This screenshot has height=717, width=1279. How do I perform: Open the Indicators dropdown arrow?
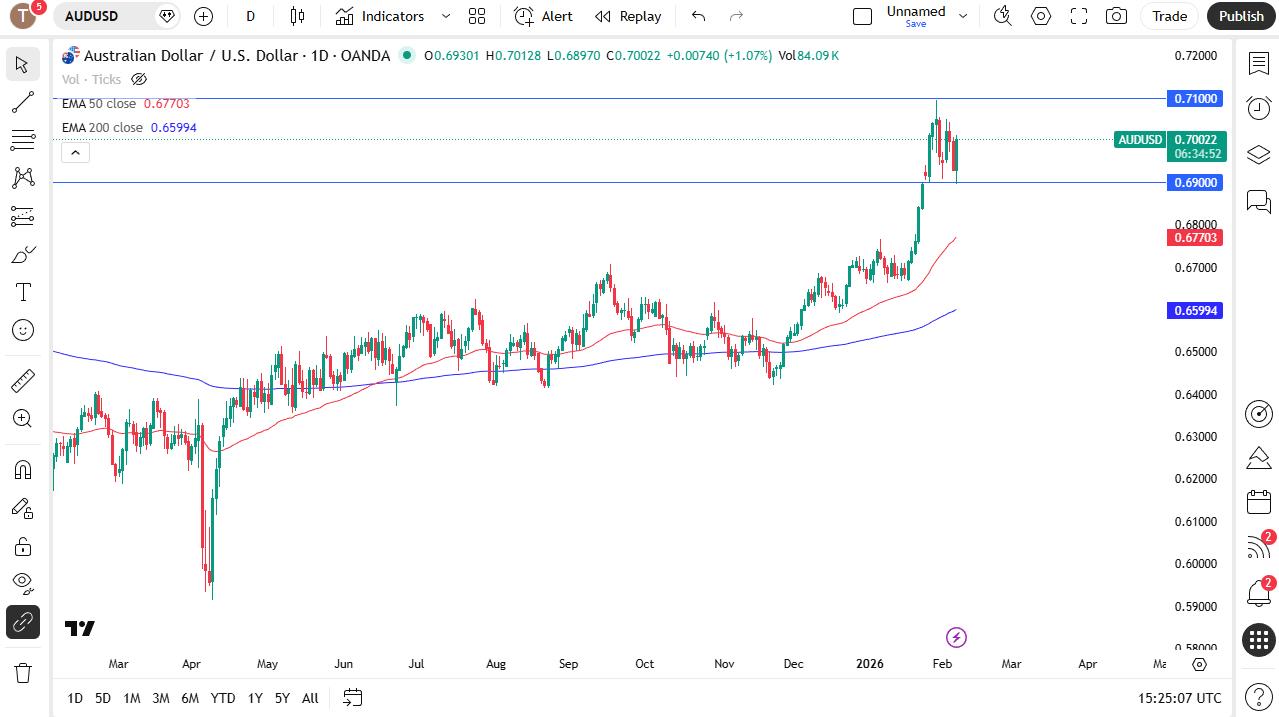click(x=446, y=16)
